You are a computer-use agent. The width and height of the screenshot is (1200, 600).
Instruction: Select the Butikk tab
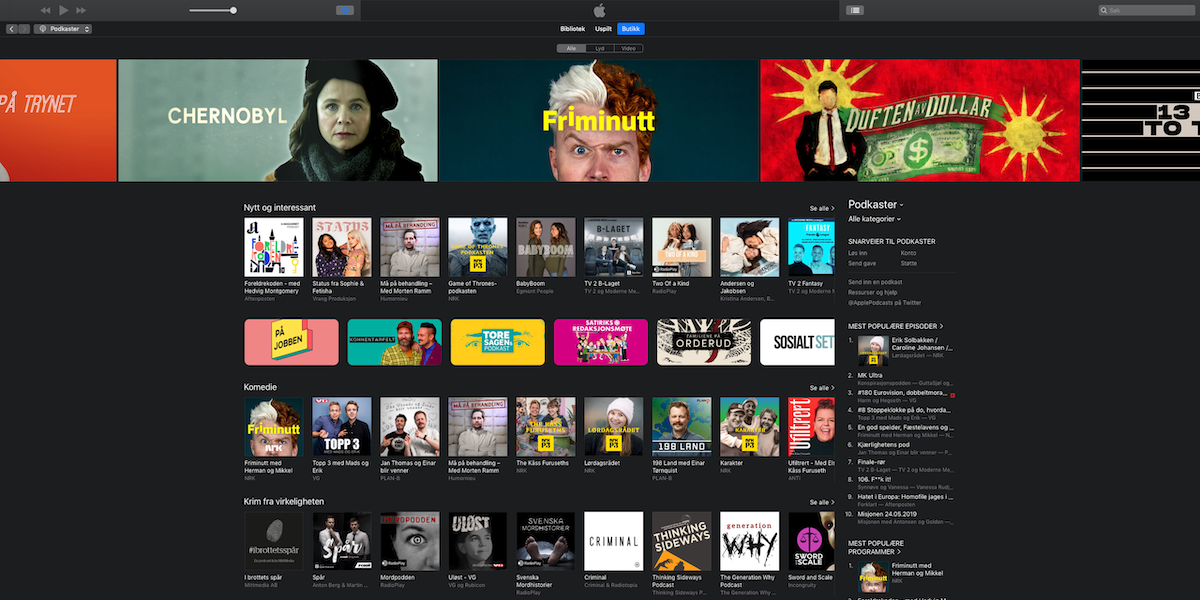[630, 29]
